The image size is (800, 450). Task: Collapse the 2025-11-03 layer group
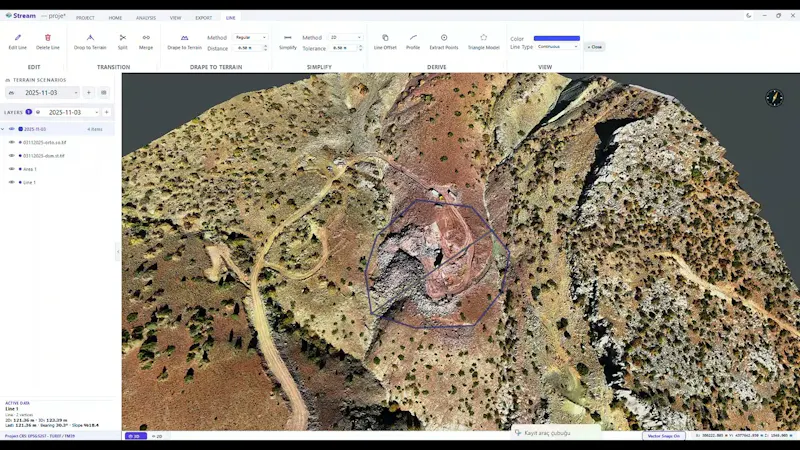[x=3, y=129]
